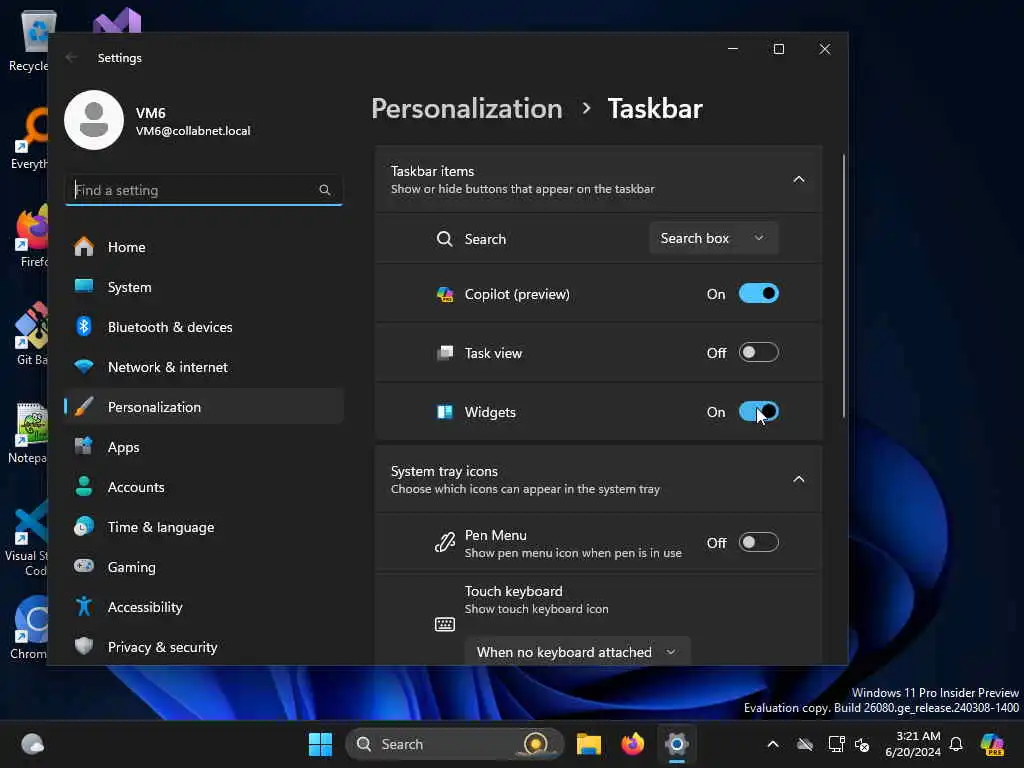Click the Widgets row icon

(x=445, y=412)
